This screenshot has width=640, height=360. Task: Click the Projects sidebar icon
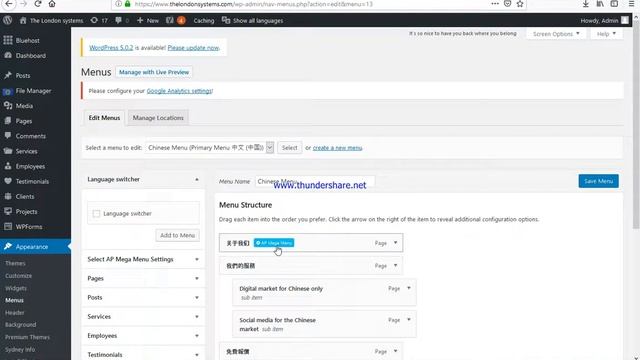click(x=8, y=211)
